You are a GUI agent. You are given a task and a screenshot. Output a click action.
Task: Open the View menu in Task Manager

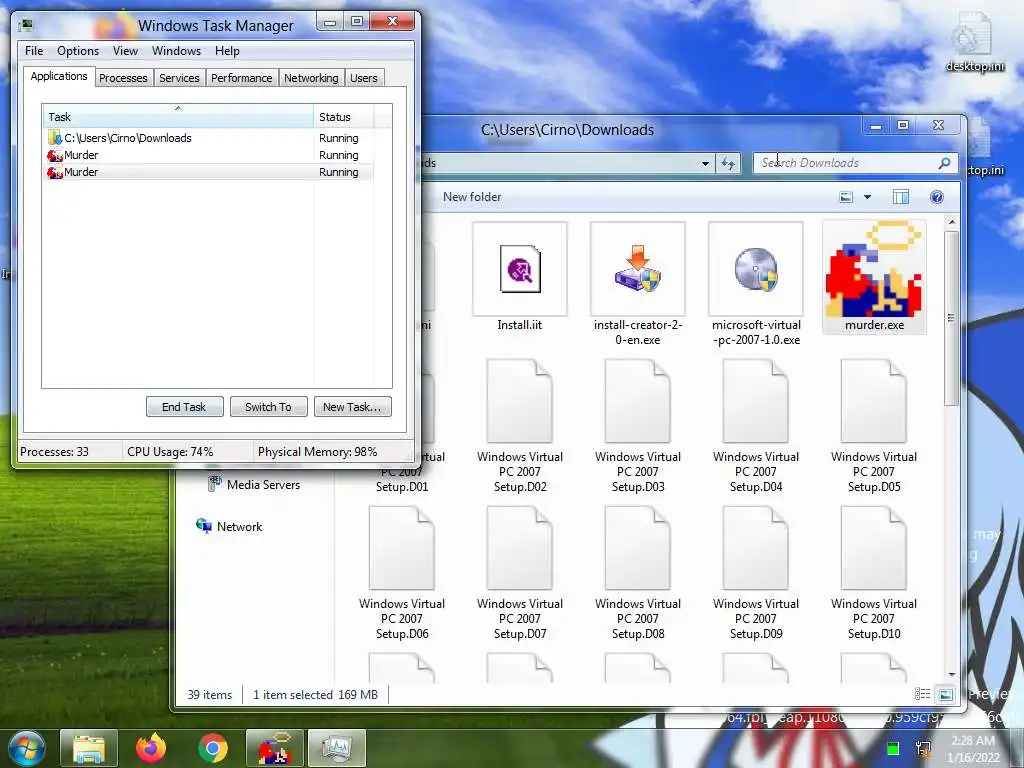(x=125, y=51)
